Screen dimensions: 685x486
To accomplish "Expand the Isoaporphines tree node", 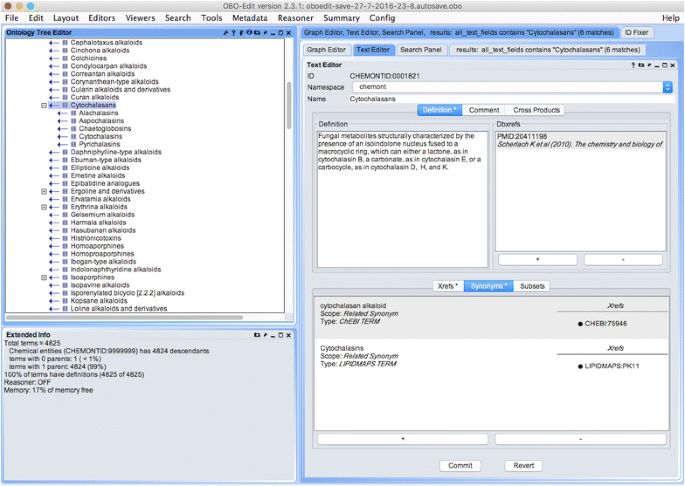I will [44, 277].
